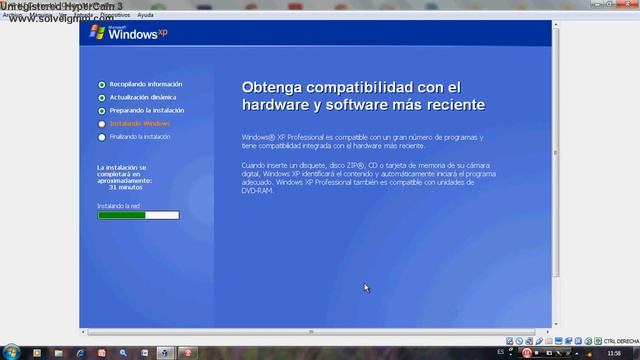Click the VM window horizontal scrollbar
The image size is (640, 360).
click(311, 332)
